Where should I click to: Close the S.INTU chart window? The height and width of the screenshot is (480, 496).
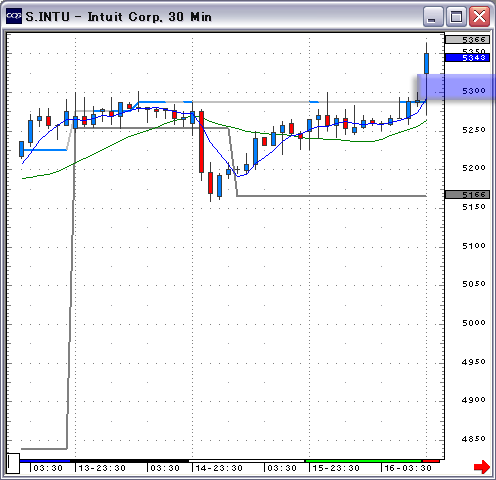(479, 16)
